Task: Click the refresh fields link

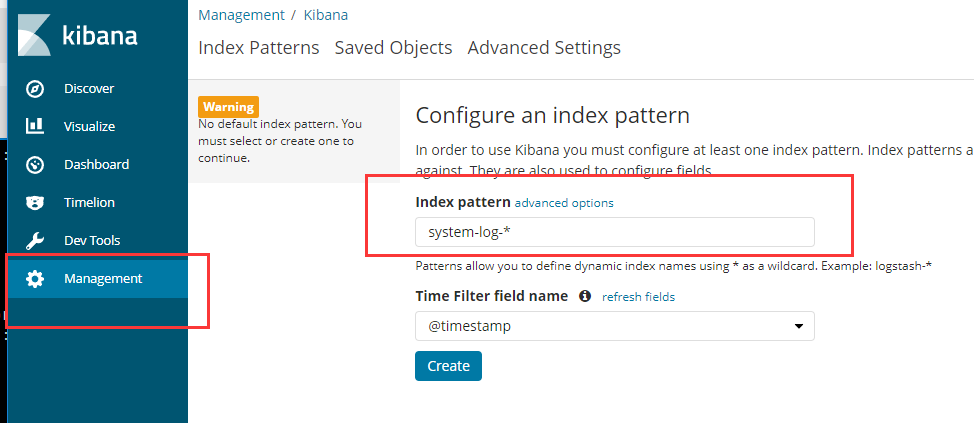Action: click(x=638, y=297)
